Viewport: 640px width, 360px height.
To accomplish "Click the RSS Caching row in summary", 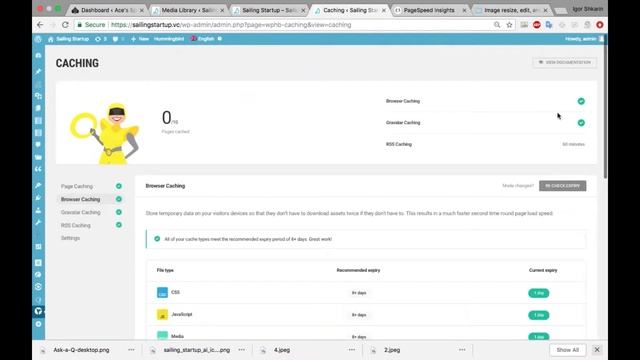I will [x=485, y=144].
